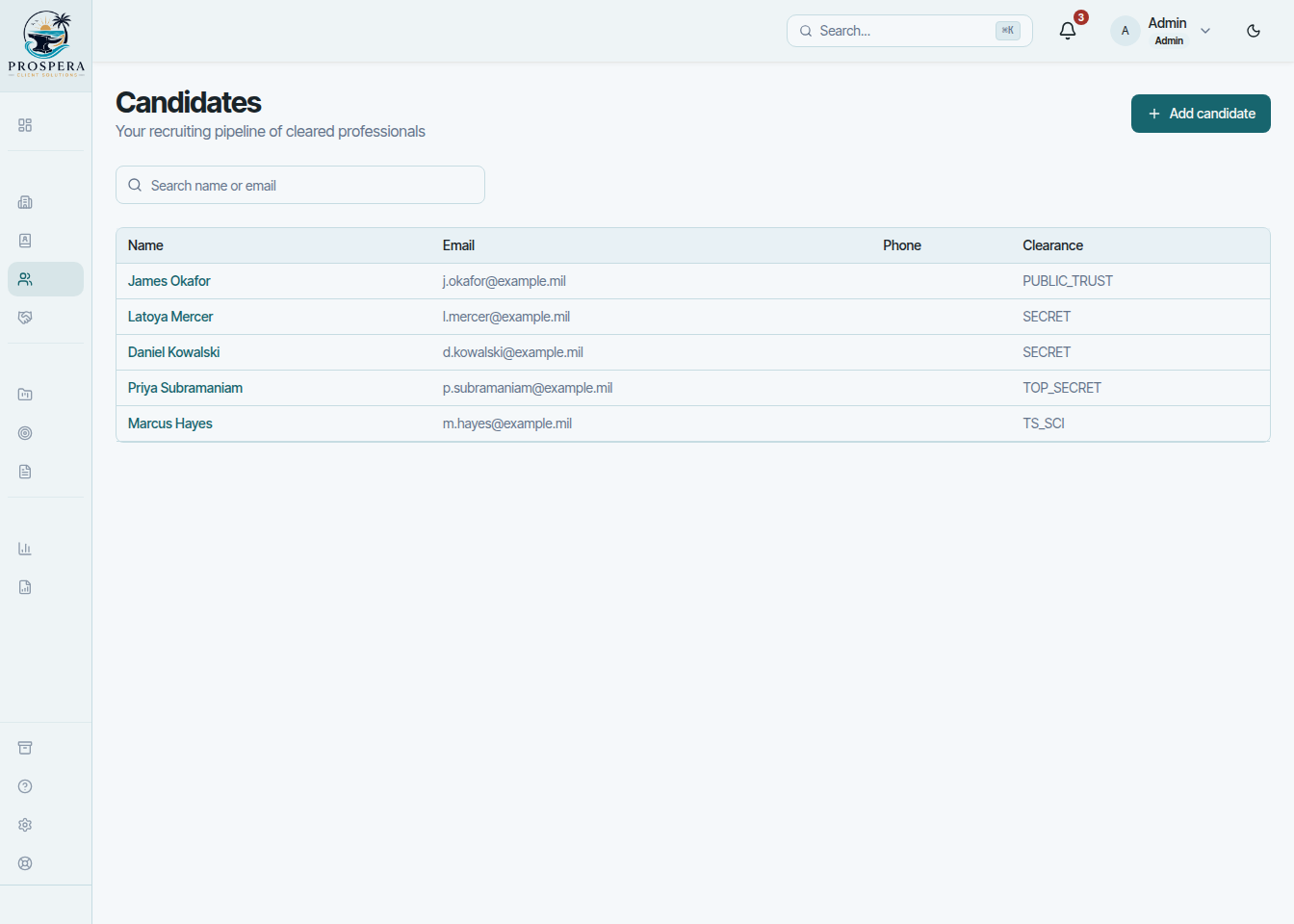1294x924 pixels.
Task: Open the settings gear icon in sidebar
Action: click(x=25, y=825)
